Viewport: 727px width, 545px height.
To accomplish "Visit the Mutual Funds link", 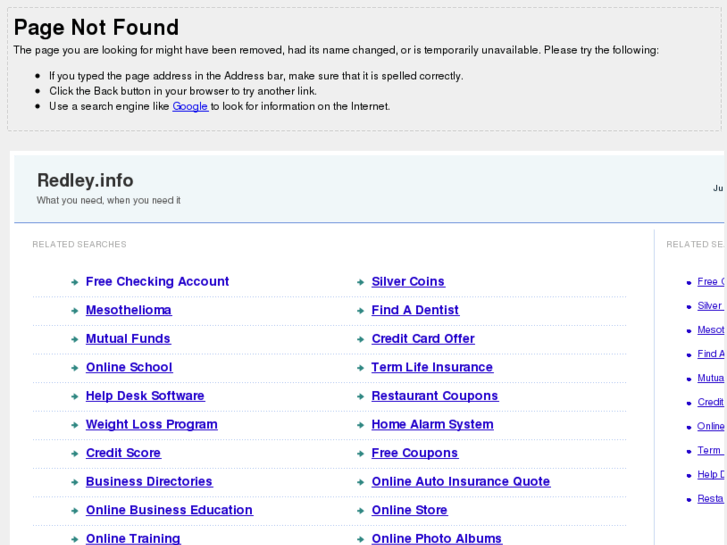I will (x=128, y=339).
